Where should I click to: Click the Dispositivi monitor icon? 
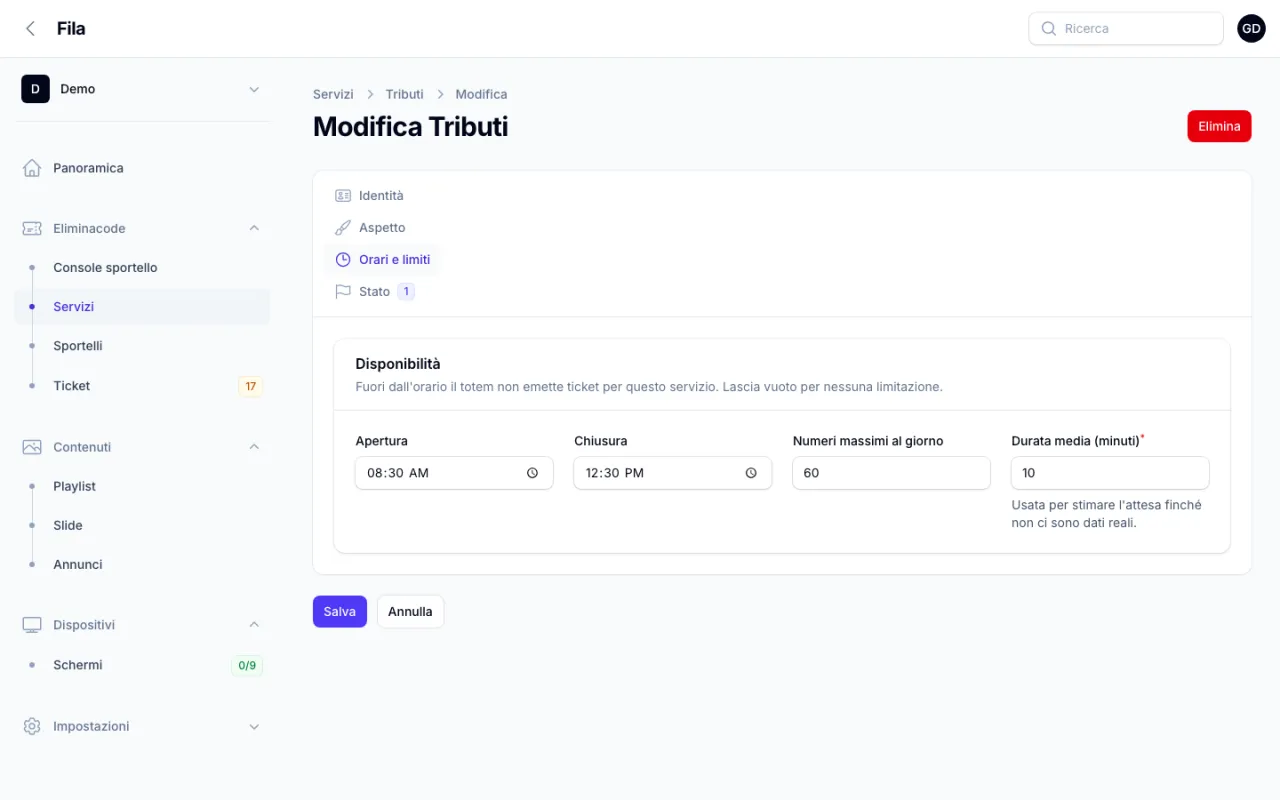pos(32,625)
